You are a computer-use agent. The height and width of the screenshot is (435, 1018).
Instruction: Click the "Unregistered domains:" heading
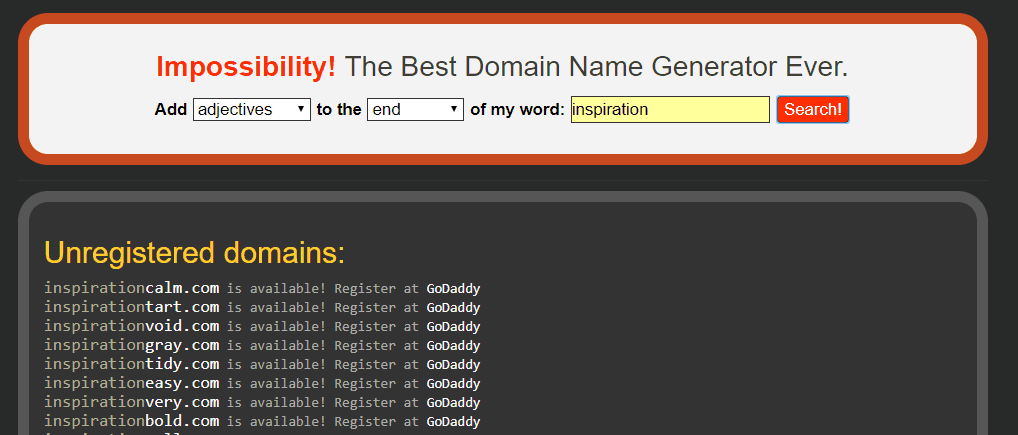[x=194, y=252]
